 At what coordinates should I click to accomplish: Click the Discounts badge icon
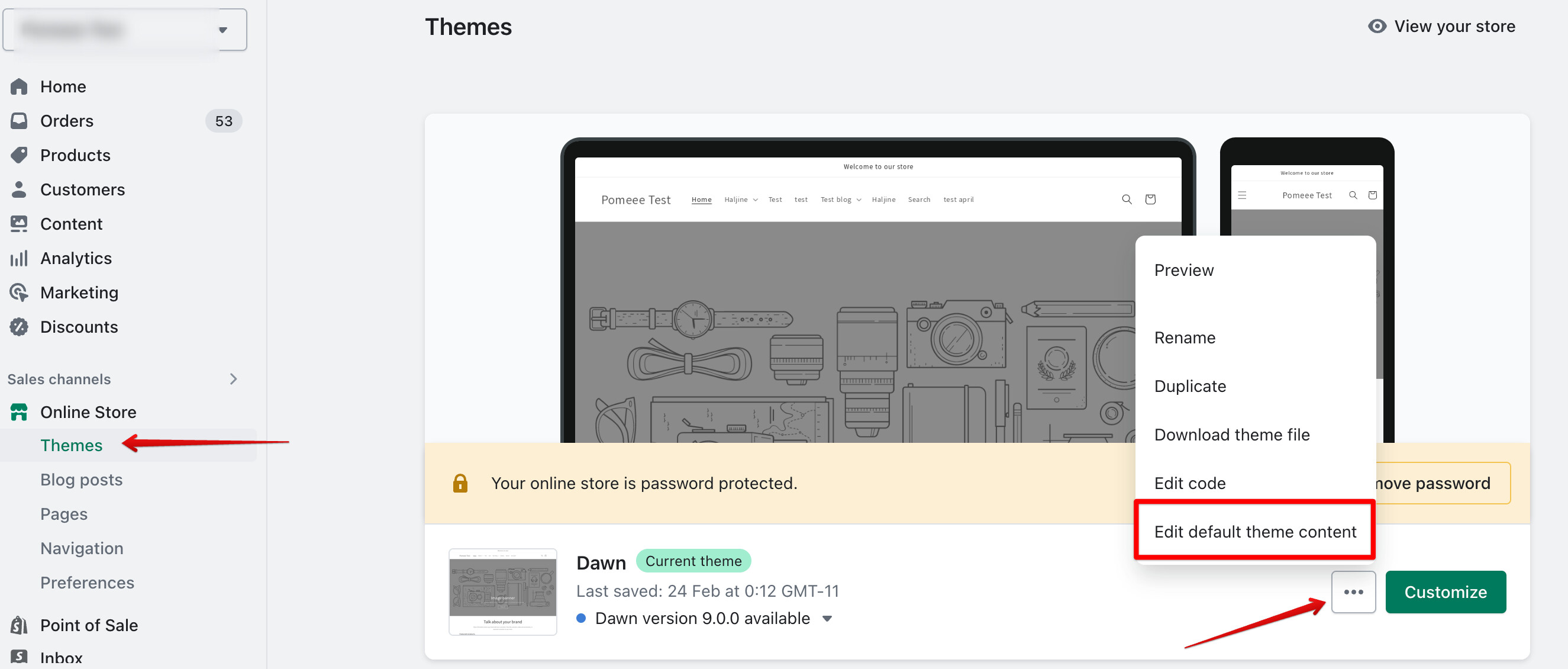coord(19,327)
